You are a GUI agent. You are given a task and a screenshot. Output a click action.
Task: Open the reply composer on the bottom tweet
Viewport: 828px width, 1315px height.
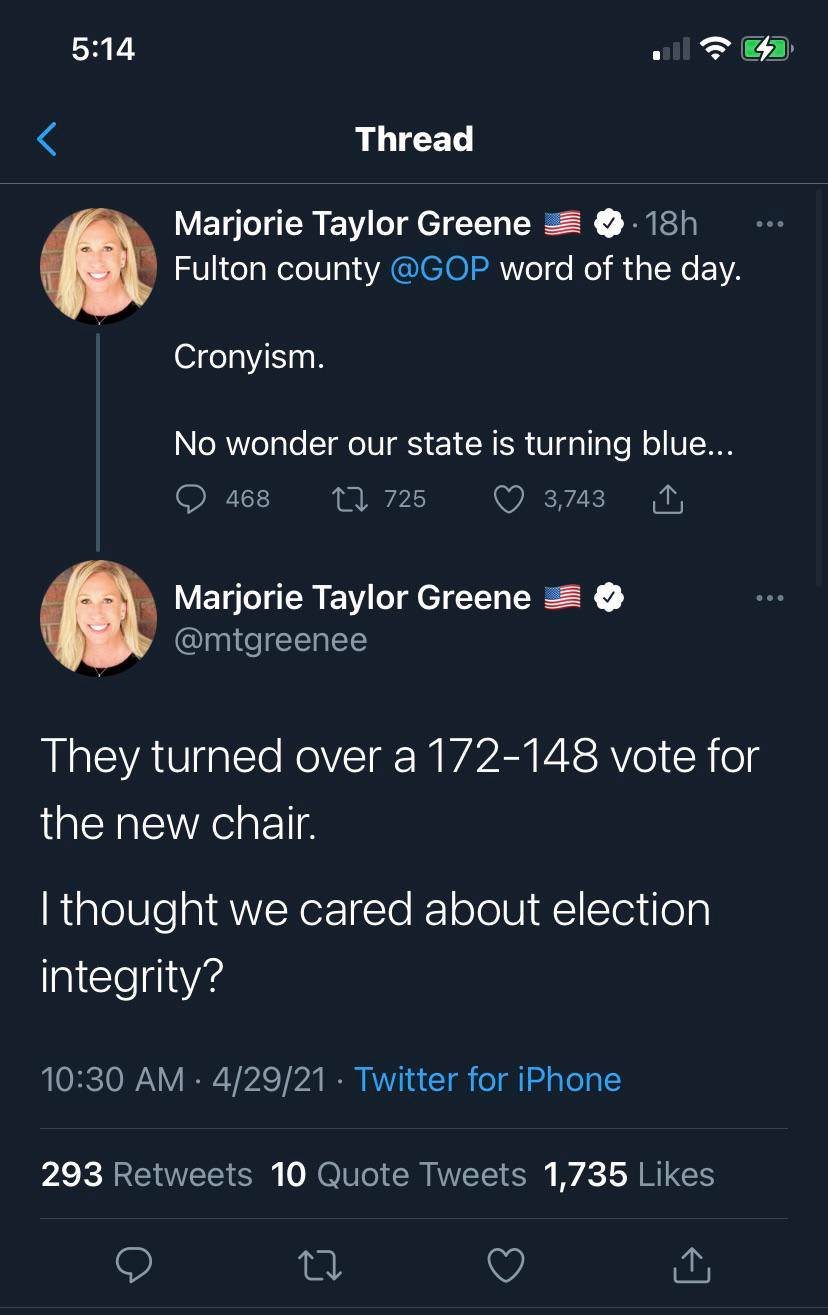135,1264
